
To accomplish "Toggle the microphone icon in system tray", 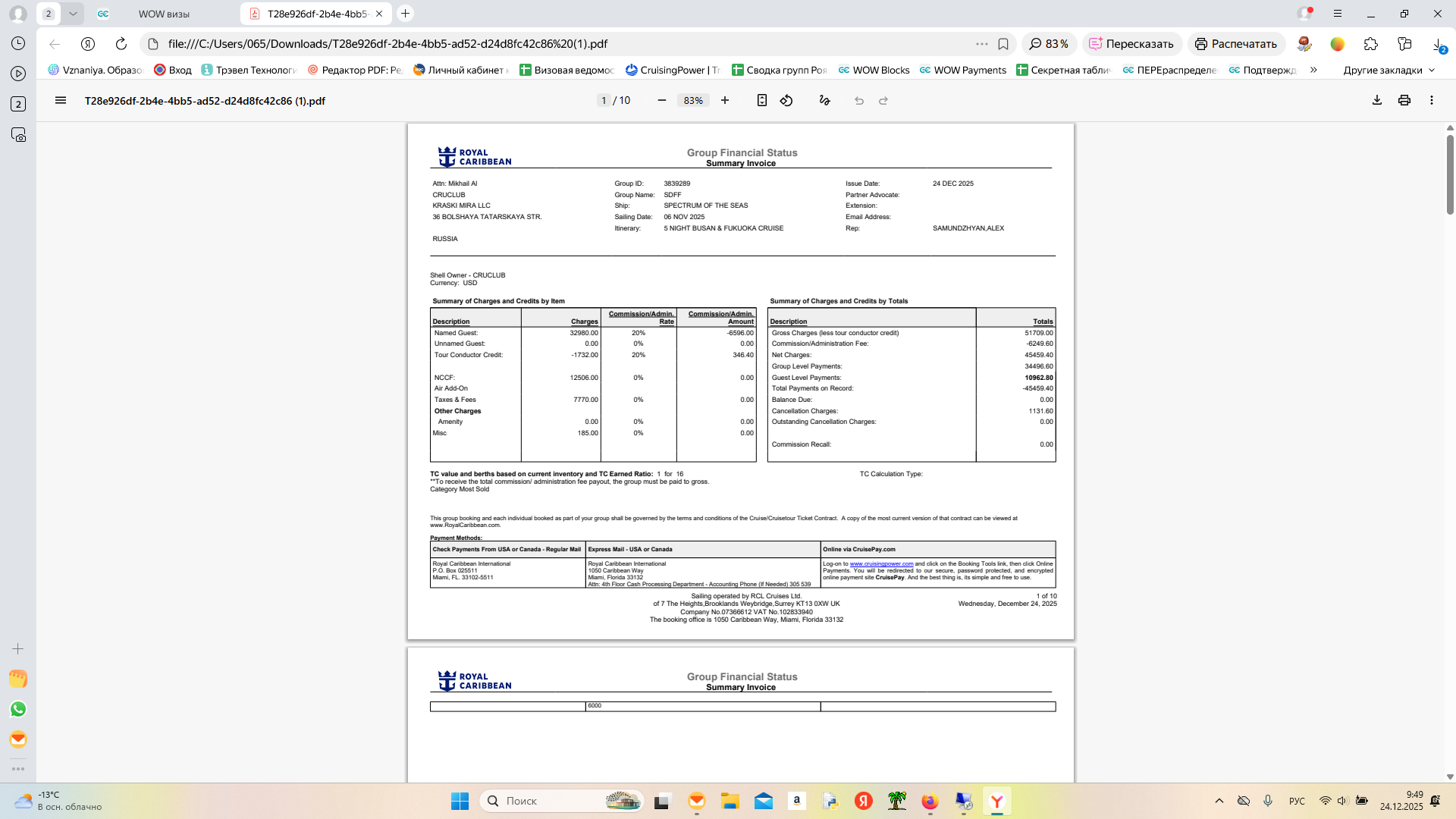I will tap(1268, 801).
